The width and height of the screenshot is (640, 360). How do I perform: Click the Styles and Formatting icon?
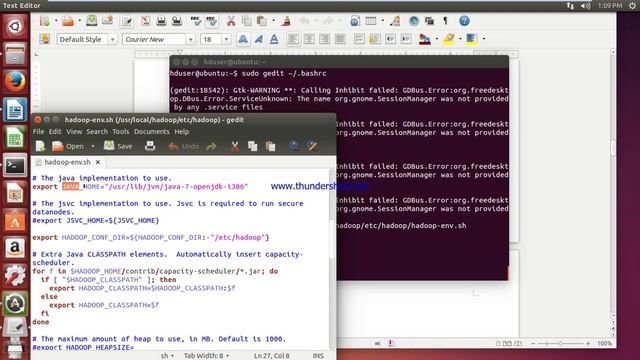coord(44,39)
